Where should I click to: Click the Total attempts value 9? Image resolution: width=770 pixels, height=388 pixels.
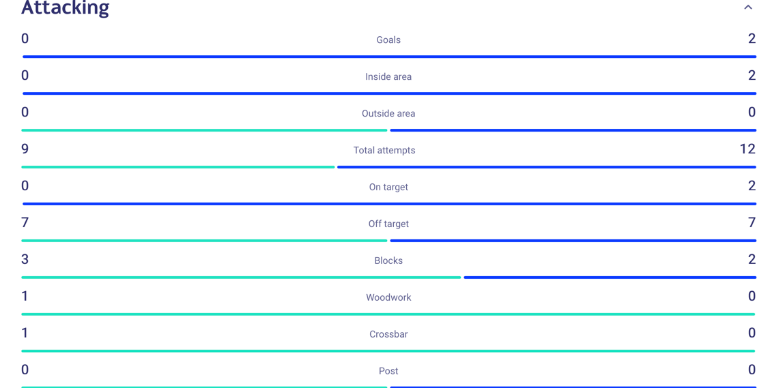coord(25,149)
